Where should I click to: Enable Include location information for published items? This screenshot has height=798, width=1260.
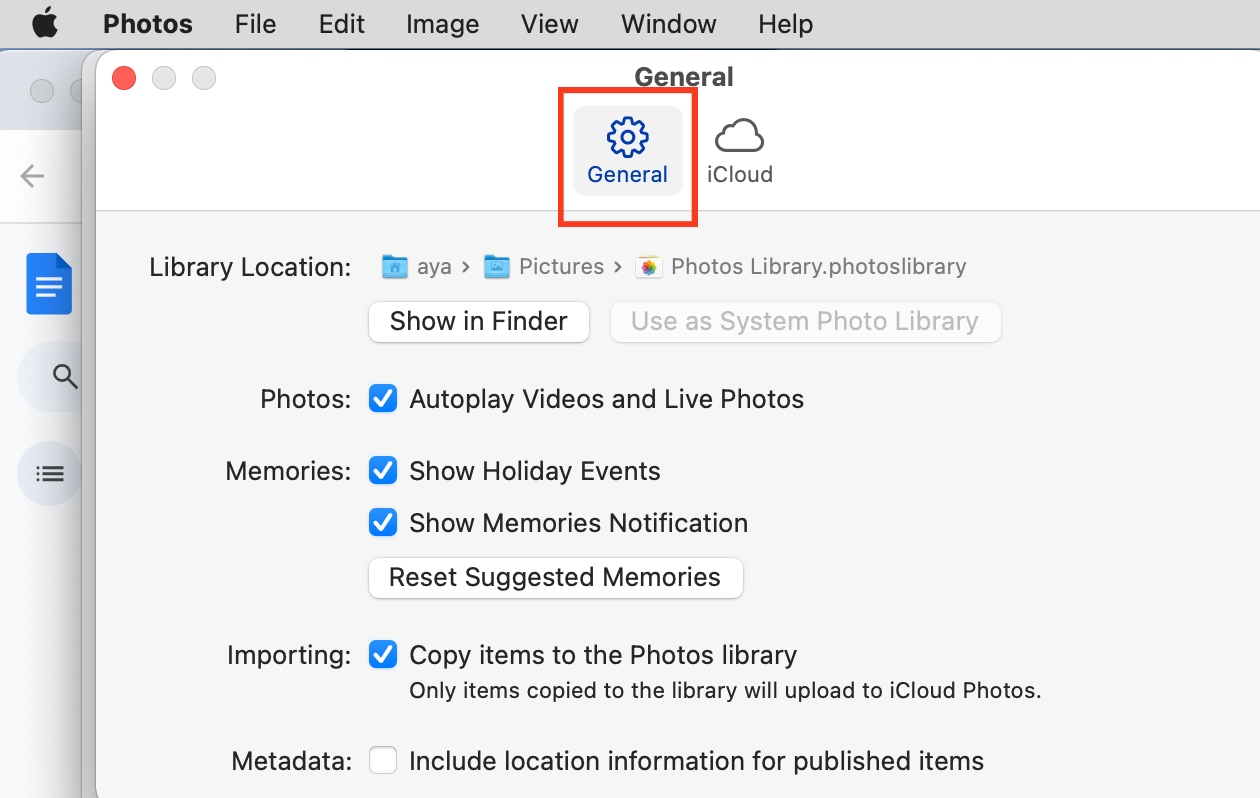tap(383, 760)
